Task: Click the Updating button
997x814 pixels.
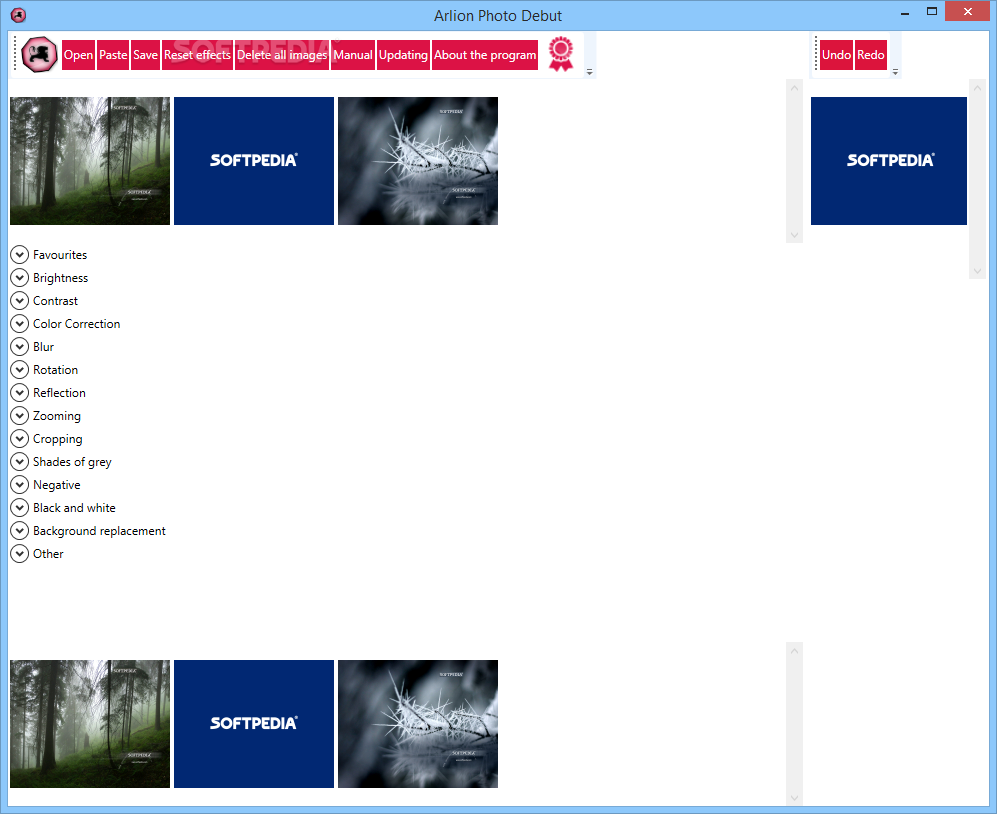Action: pos(403,55)
